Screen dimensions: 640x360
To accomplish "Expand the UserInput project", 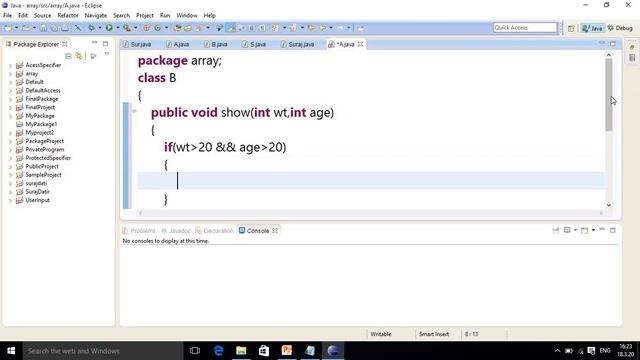I will pyautogui.click(x=11, y=200).
